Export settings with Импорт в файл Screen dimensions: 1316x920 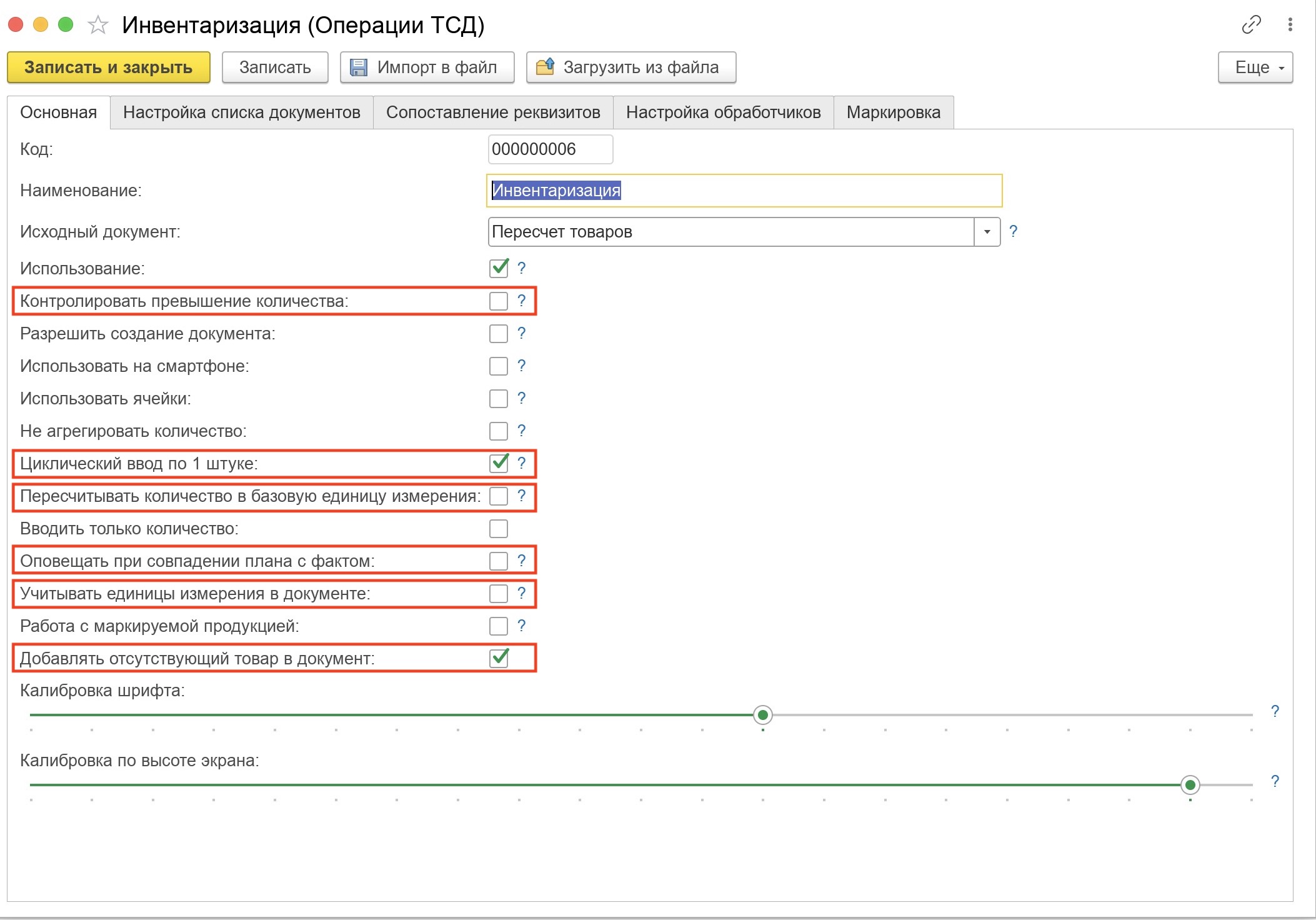tap(427, 67)
